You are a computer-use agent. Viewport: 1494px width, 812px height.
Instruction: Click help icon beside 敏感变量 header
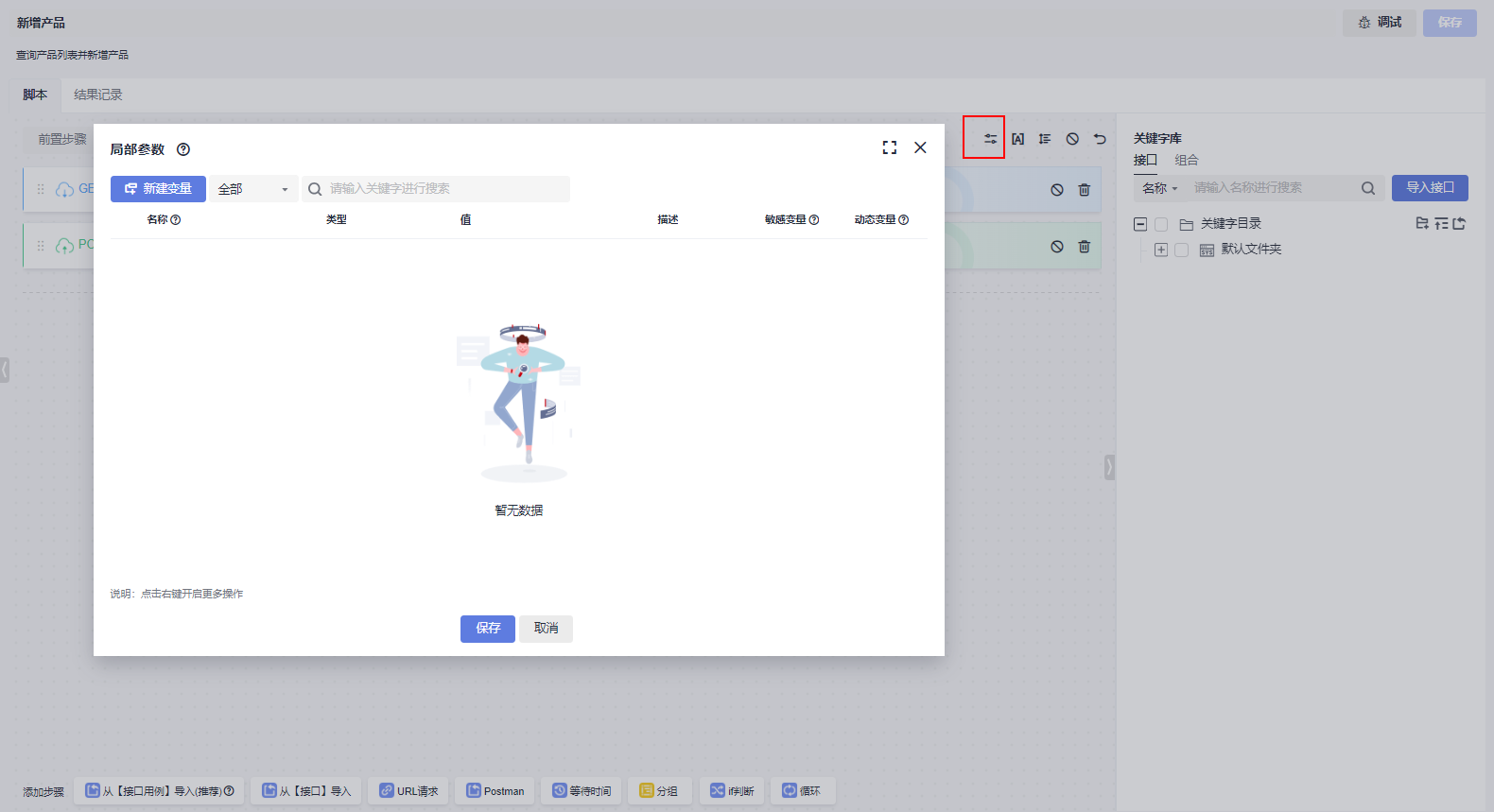(814, 220)
